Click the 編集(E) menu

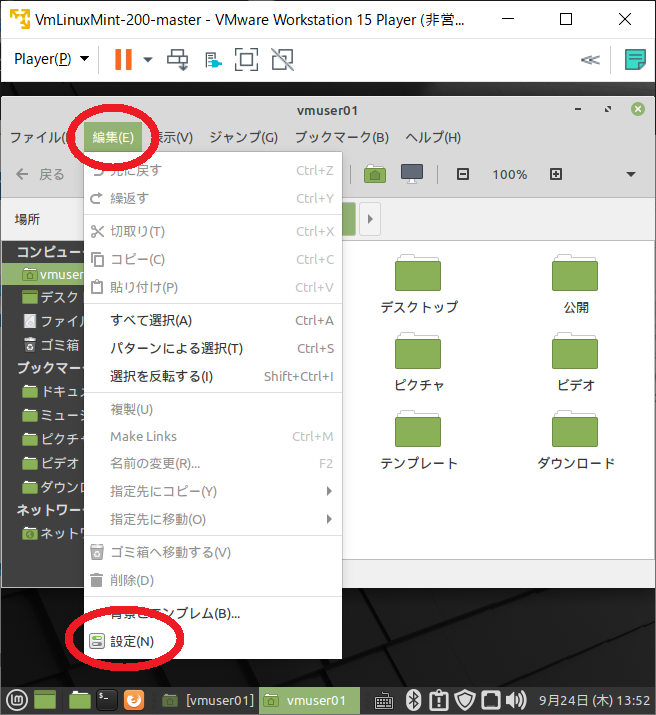point(113,137)
